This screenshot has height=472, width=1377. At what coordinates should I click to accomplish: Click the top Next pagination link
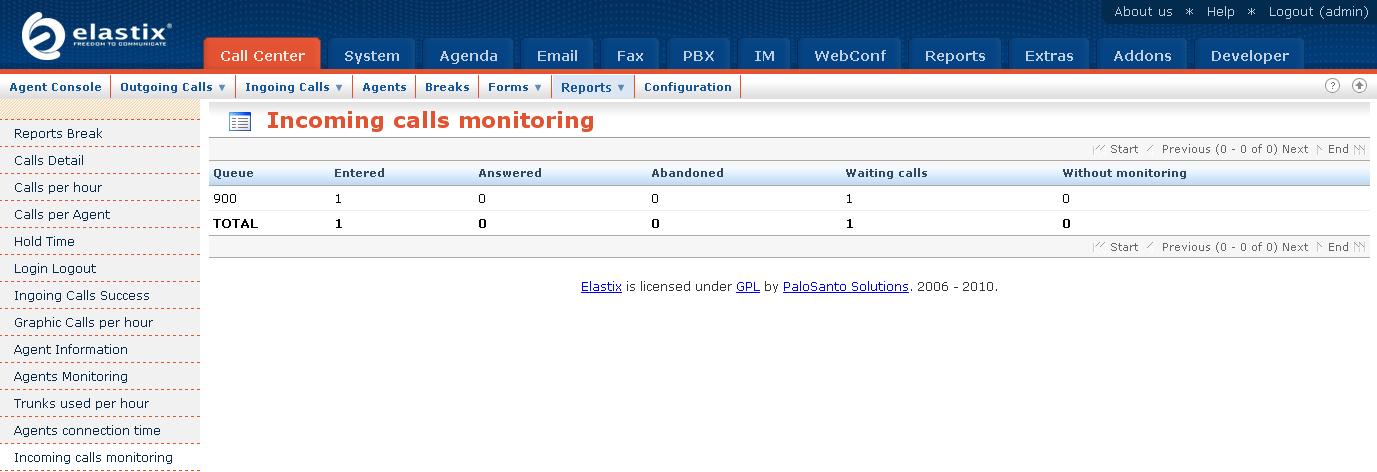(1295, 149)
